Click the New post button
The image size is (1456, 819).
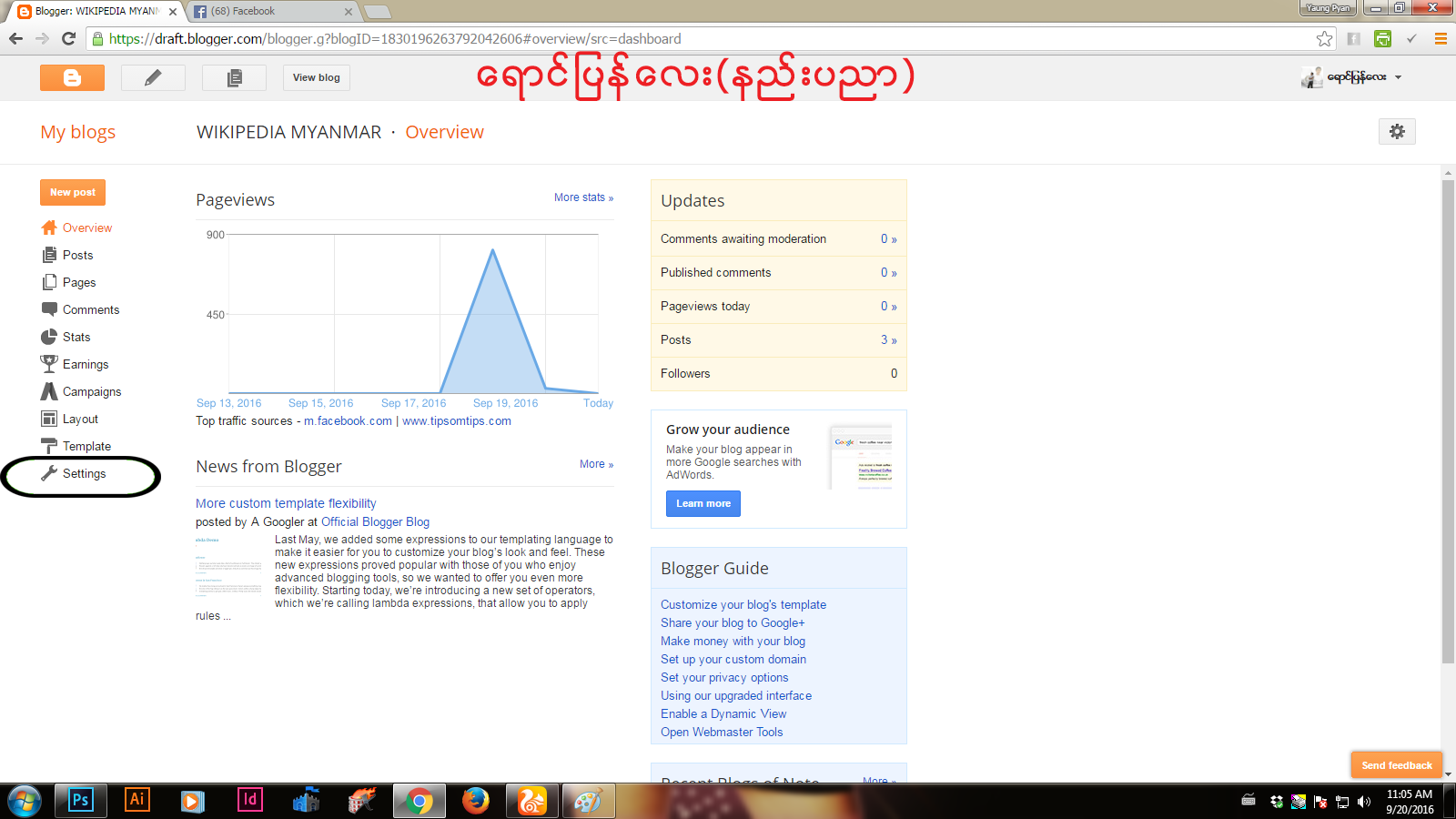(x=73, y=192)
